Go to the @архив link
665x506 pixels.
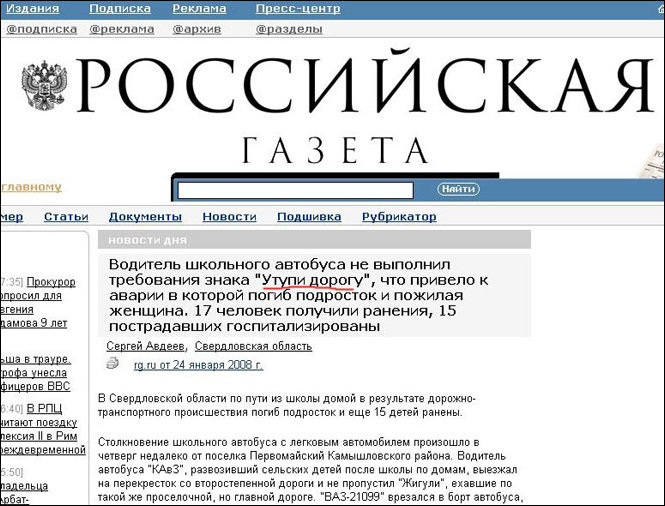click(197, 29)
